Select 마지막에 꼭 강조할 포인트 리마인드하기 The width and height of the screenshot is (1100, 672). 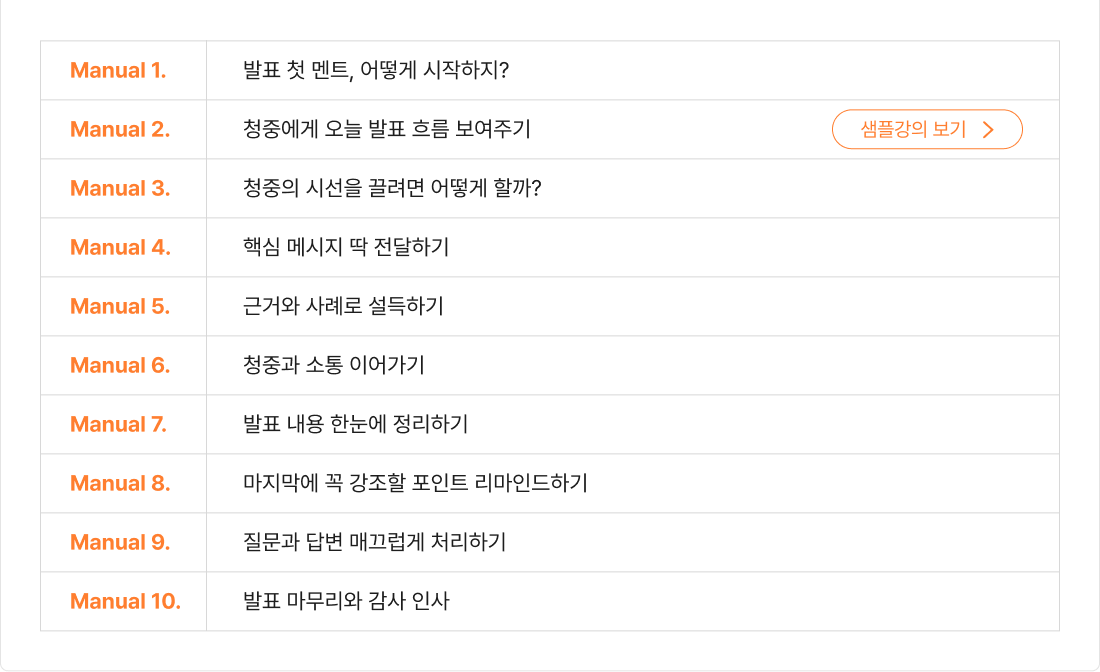point(415,483)
